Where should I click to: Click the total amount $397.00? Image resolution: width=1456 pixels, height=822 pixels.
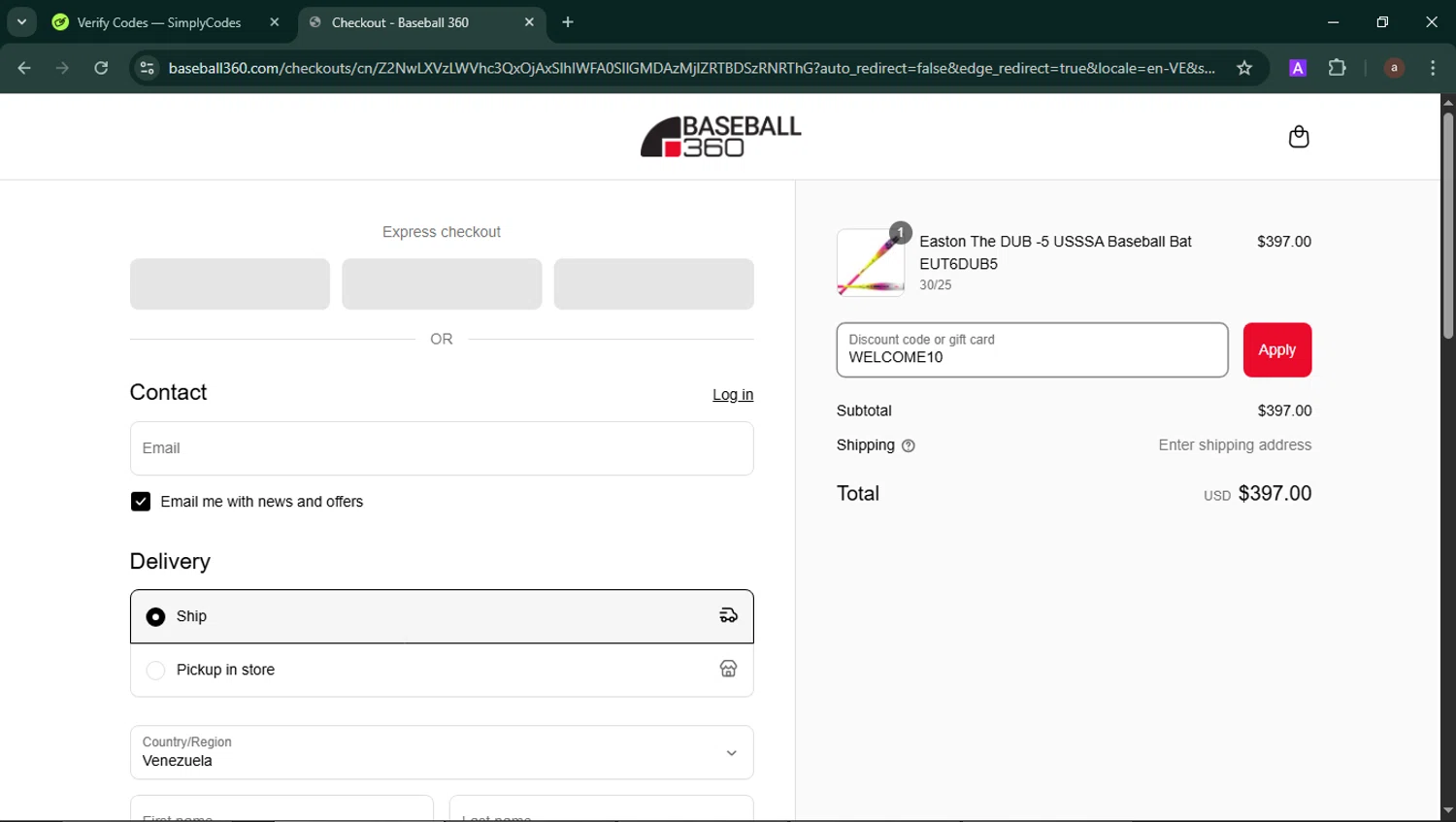pyautogui.click(x=1274, y=494)
